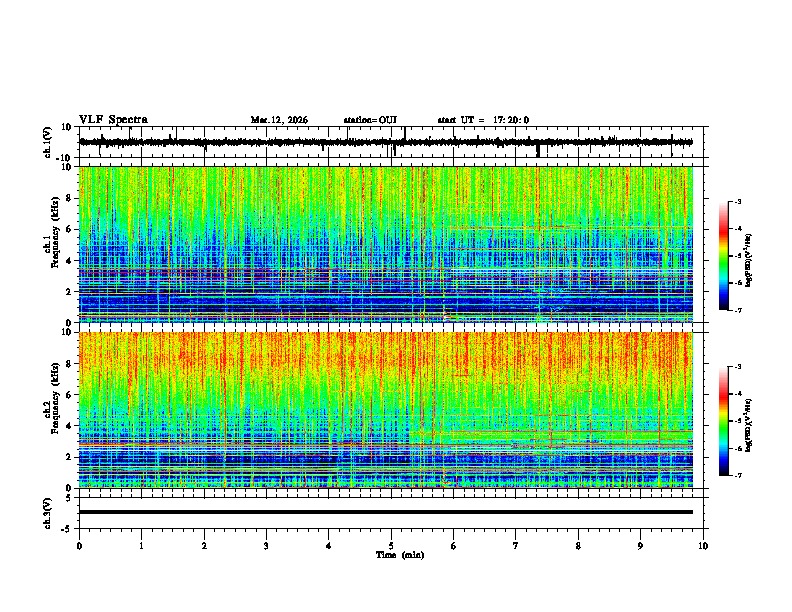Click the ch.1 voltage waveform trace panel
This screenshot has width=792, height=612.
(x=391, y=142)
